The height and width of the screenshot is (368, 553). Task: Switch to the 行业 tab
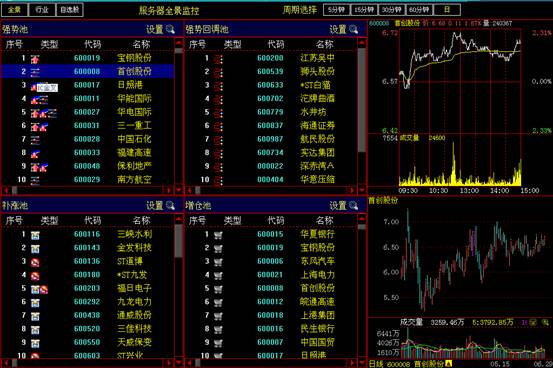pos(42,10)
